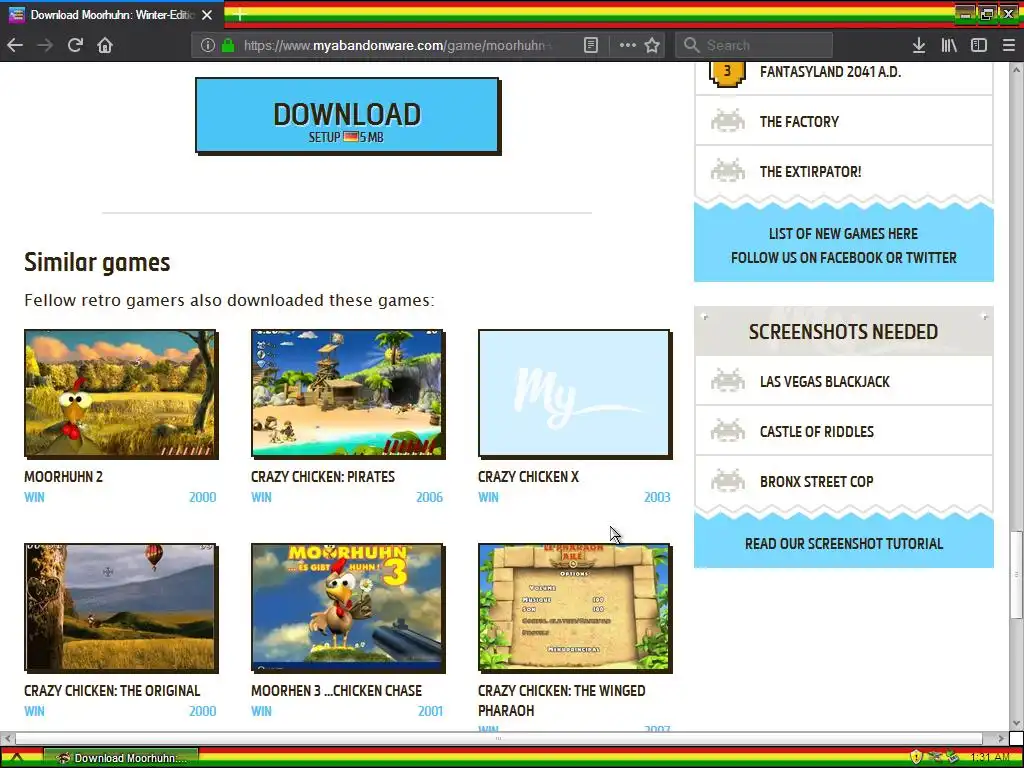The height and width of the screenshot is (768, 1024).
Task: Click the horizontal scrollbar right arrow
Action: coord(1001,738)
